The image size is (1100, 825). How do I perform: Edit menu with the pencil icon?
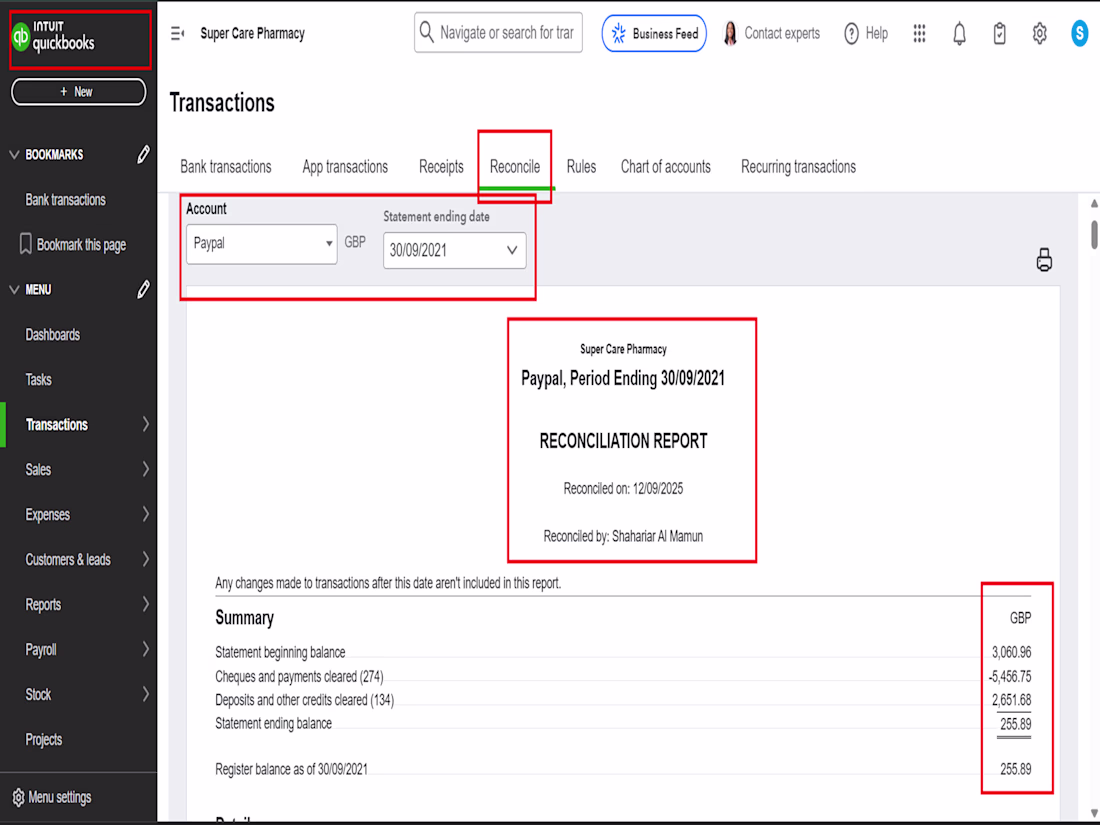143,289
